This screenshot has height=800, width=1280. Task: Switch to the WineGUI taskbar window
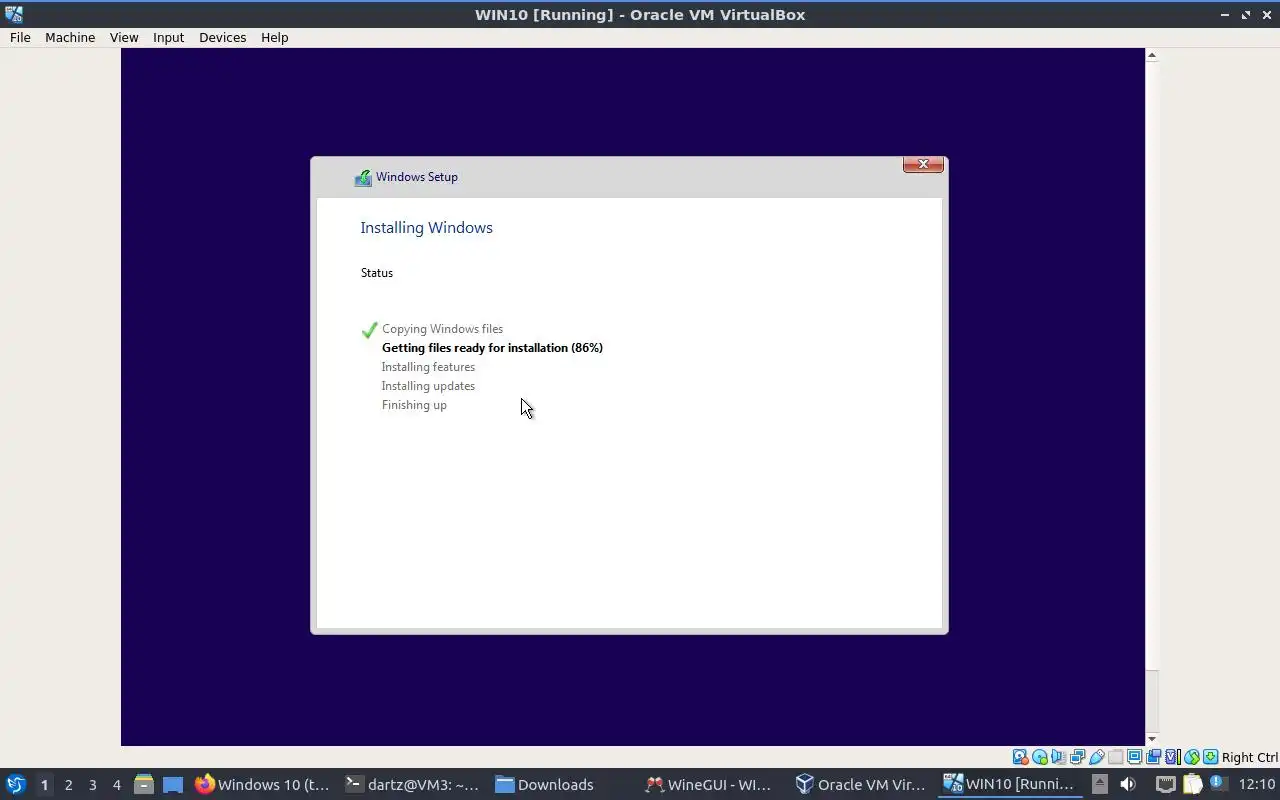pyautogui.click(x=710, y=785)
